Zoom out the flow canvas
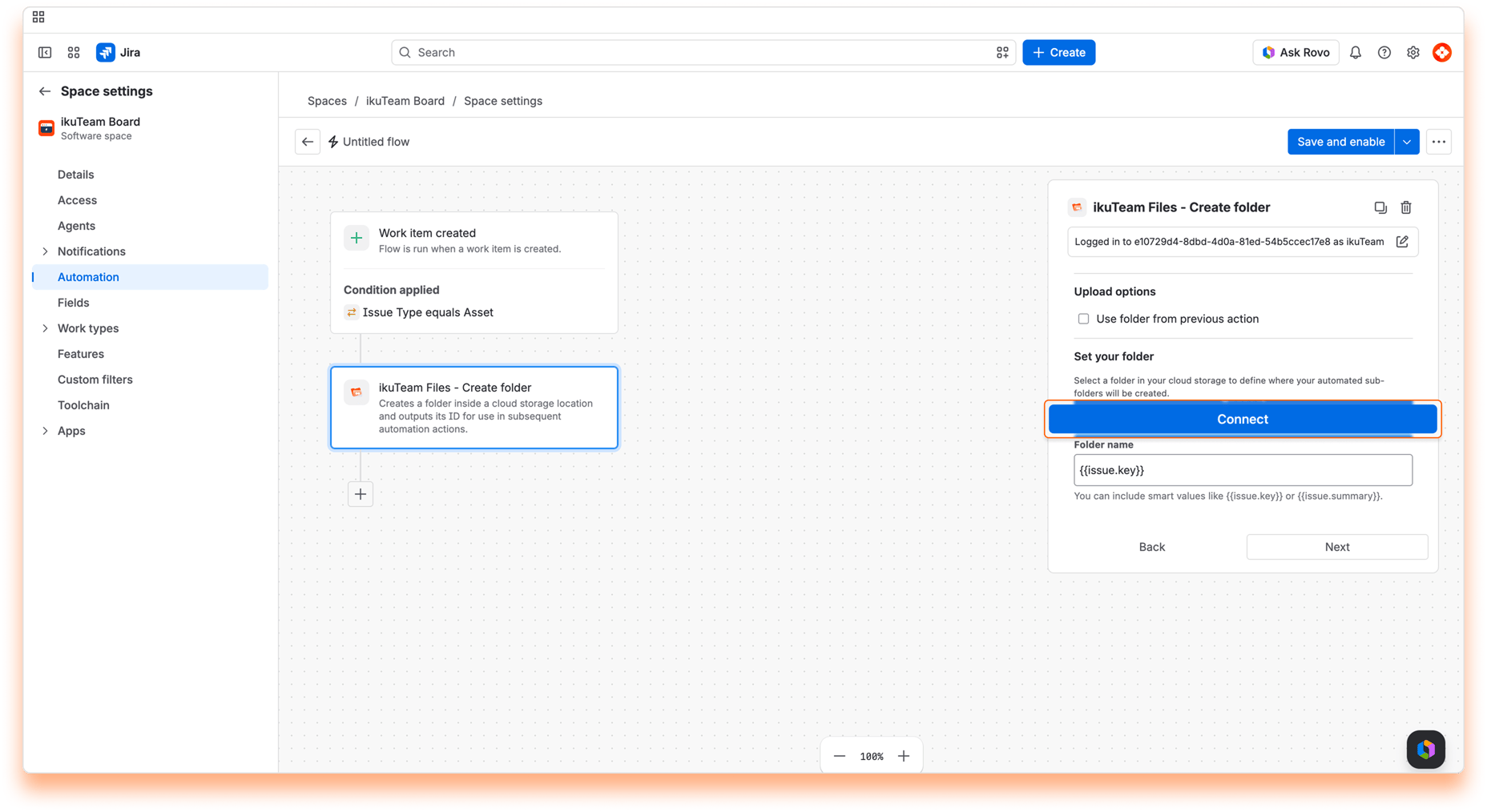Viewport: 1487px width, 812px height. [840, 756]
